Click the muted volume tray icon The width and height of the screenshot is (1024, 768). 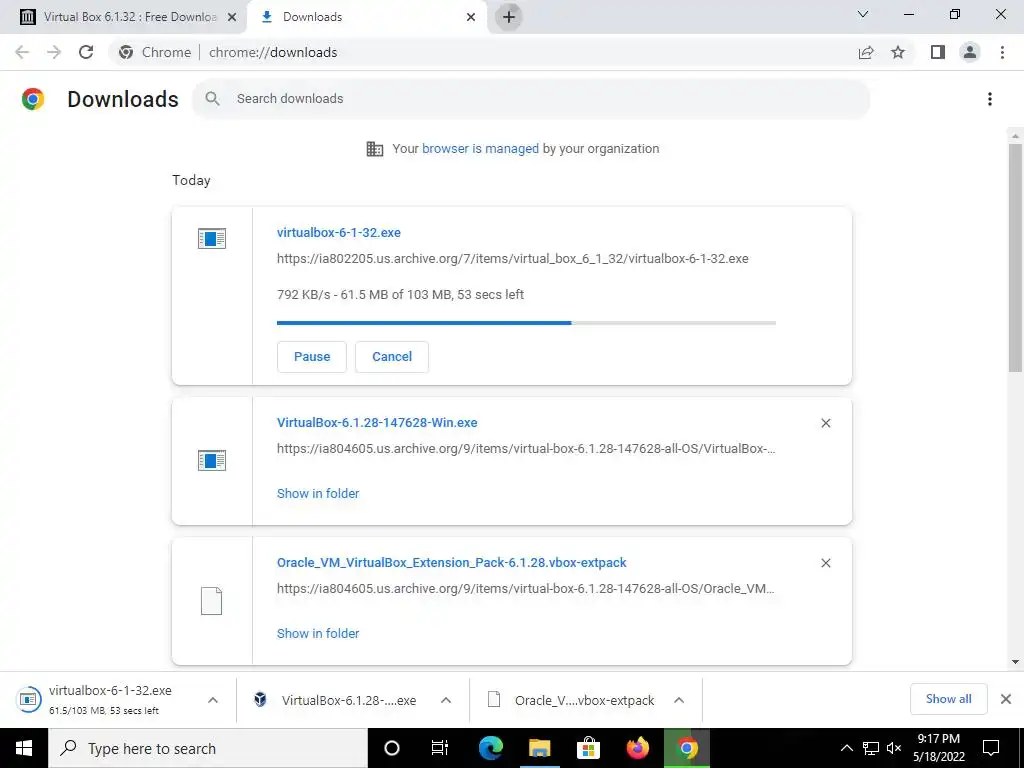pos(894,748)
